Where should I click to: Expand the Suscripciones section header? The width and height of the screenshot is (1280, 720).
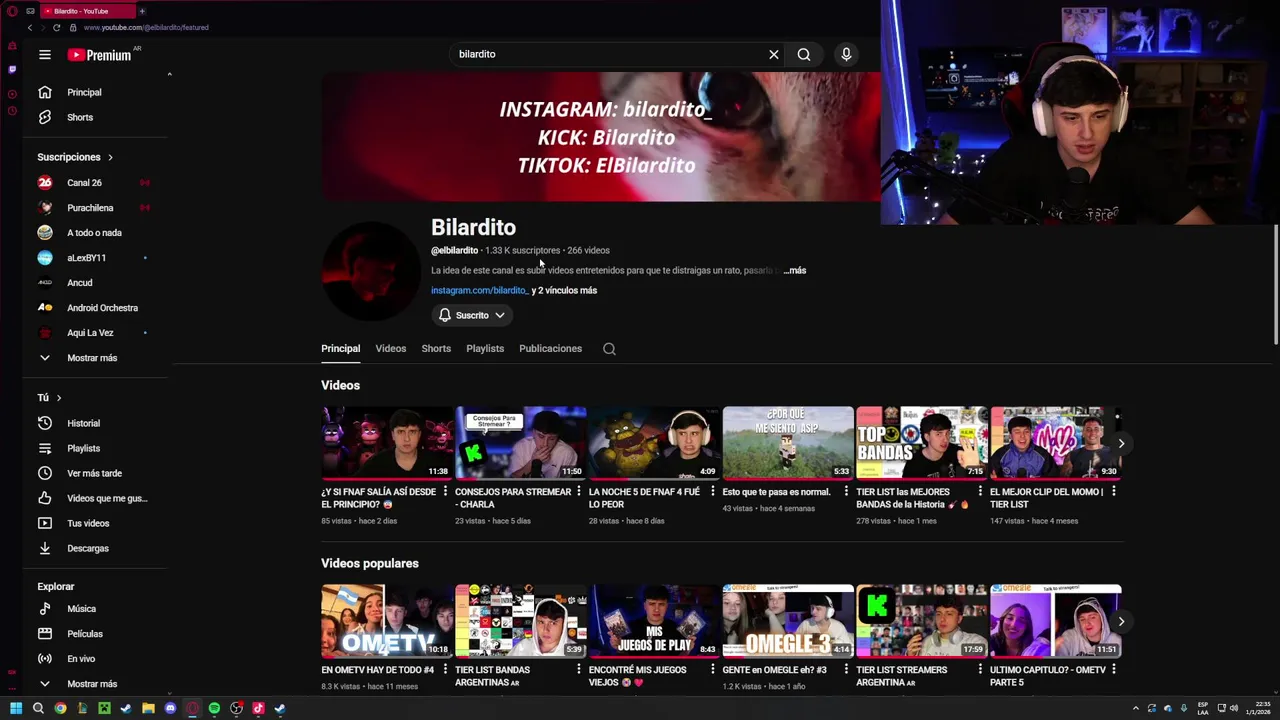(75, 157)
